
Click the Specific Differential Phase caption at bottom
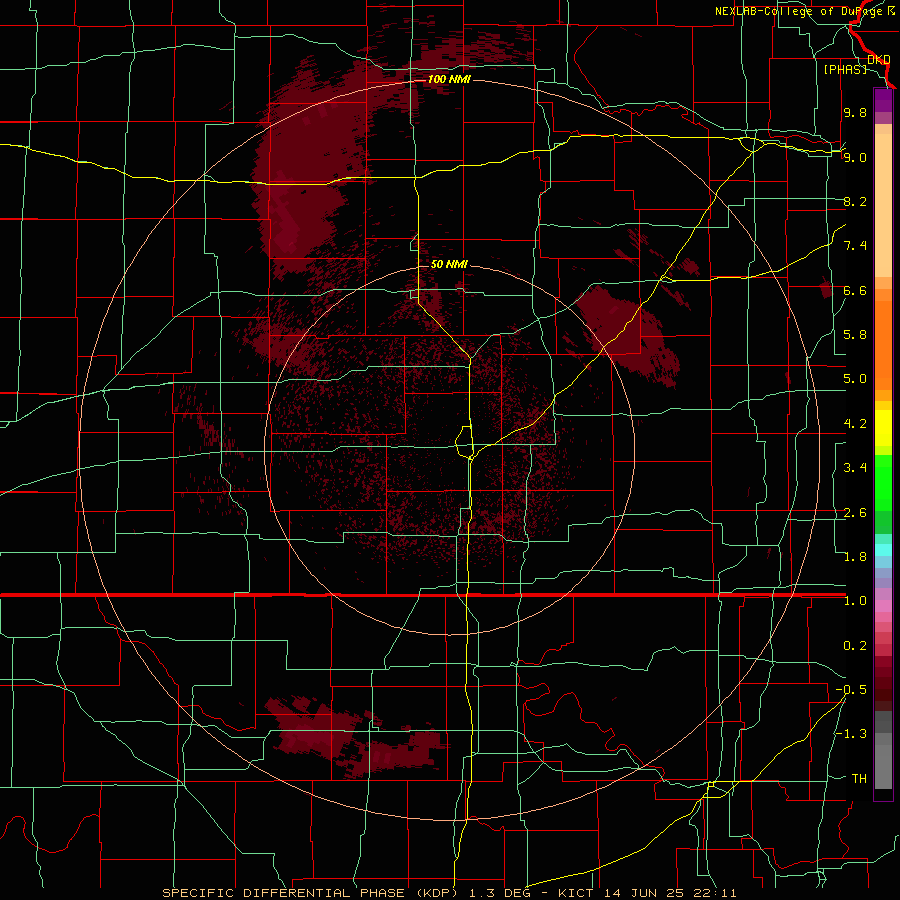[x=449, y=893]
